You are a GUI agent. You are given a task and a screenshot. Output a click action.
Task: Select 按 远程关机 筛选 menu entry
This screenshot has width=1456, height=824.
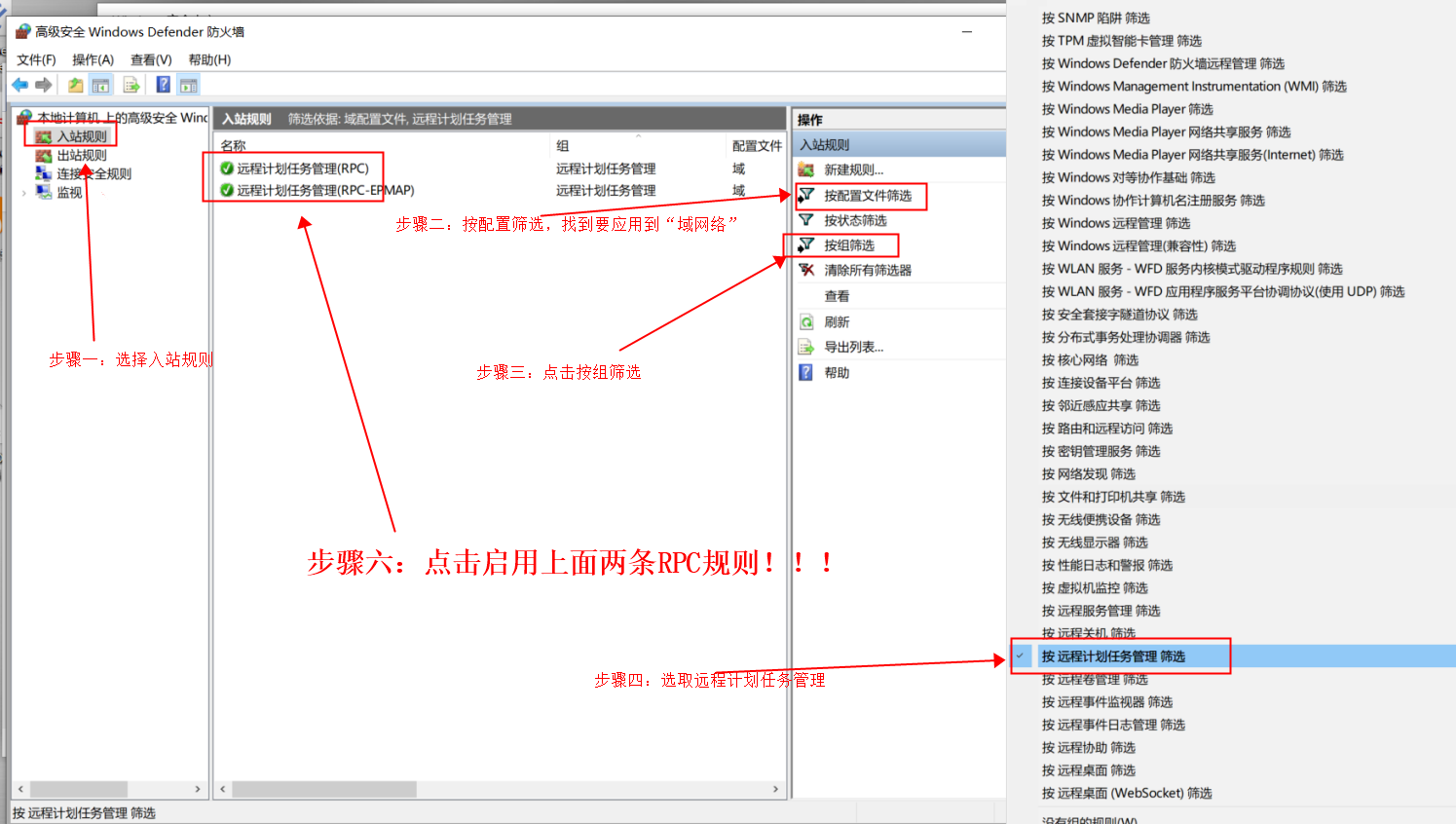click(1089, 633)
